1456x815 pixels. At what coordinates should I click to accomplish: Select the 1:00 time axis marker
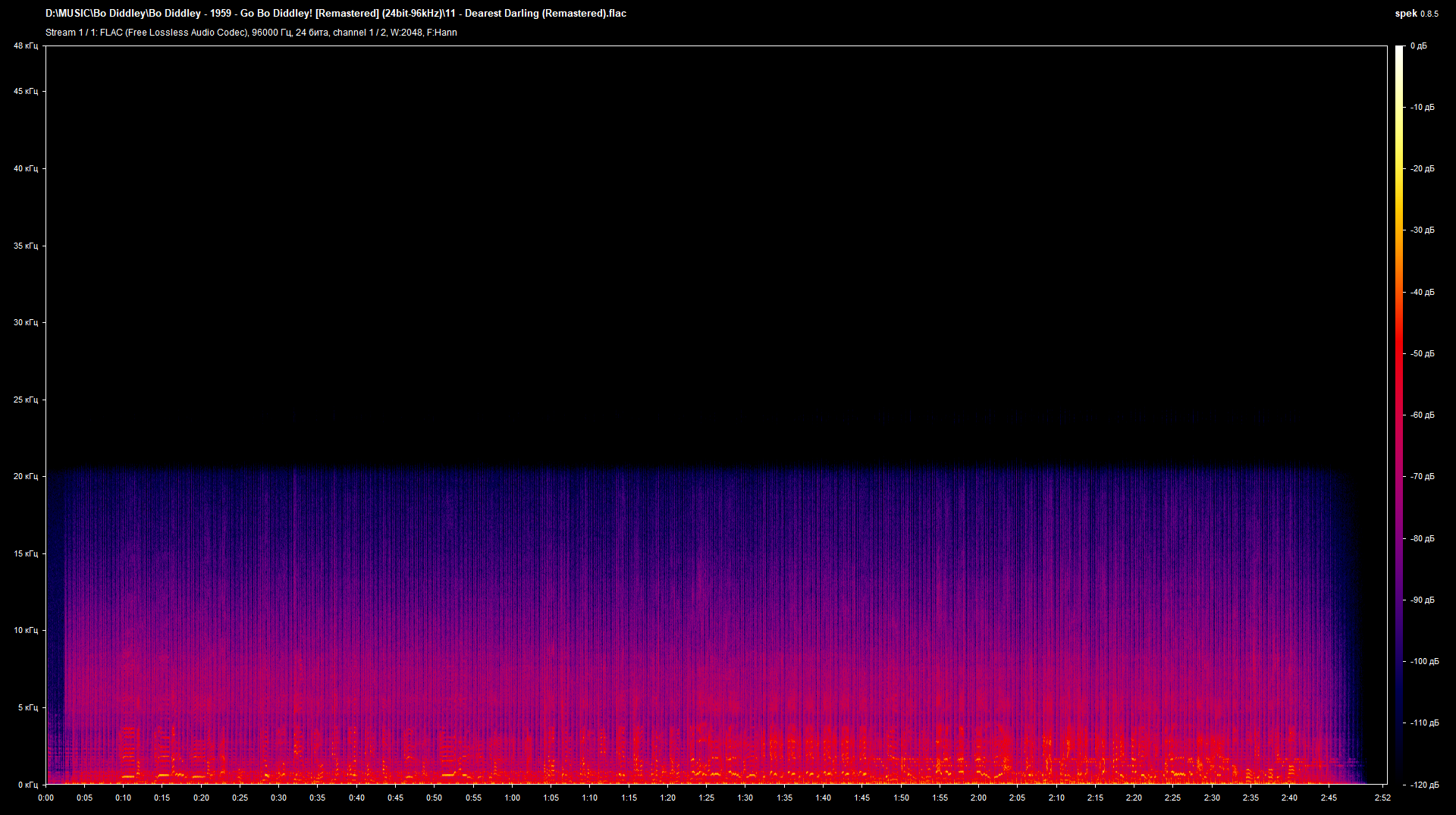(x=512, y=798)
